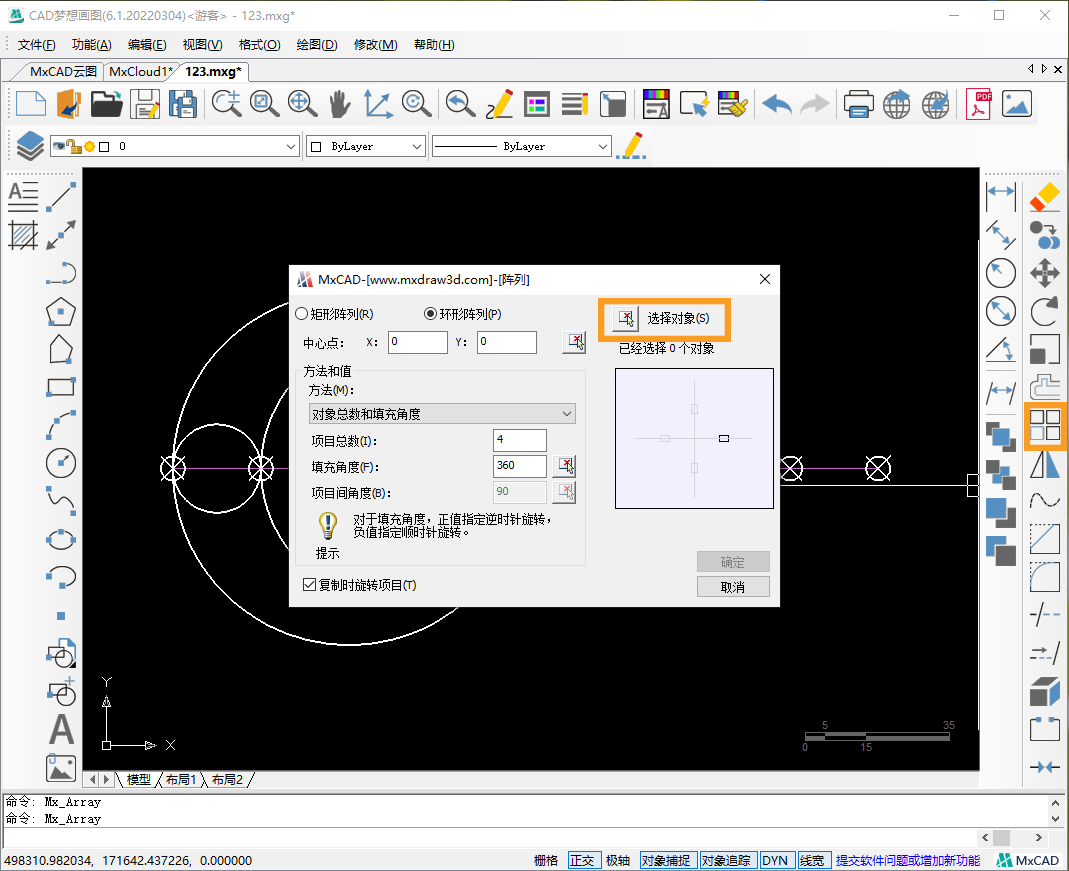1069x871 pixels.
Task: Click the Print icon in toolbar
Action: coord(858,104)
